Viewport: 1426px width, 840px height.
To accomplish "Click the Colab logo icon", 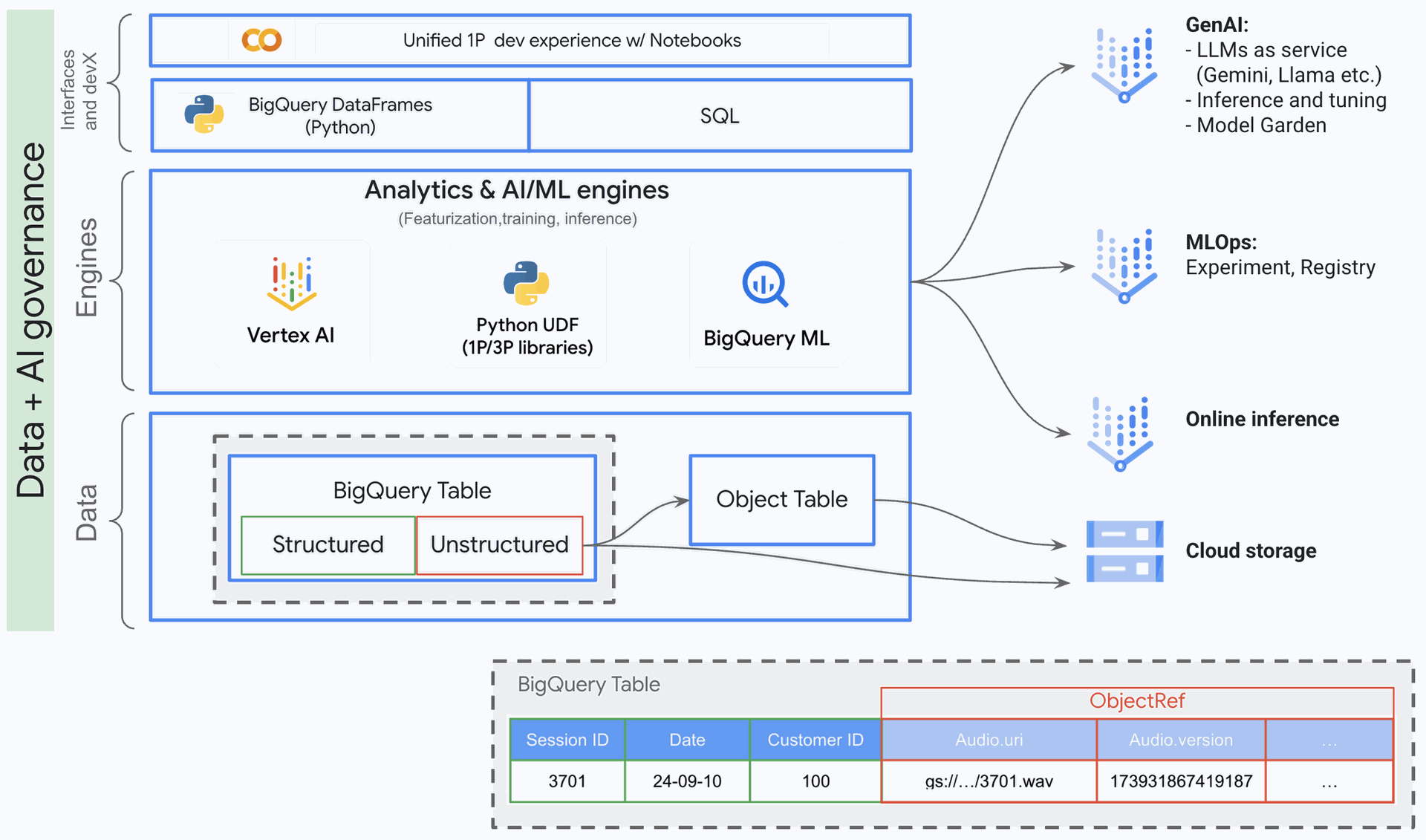I will click(261, 40).
